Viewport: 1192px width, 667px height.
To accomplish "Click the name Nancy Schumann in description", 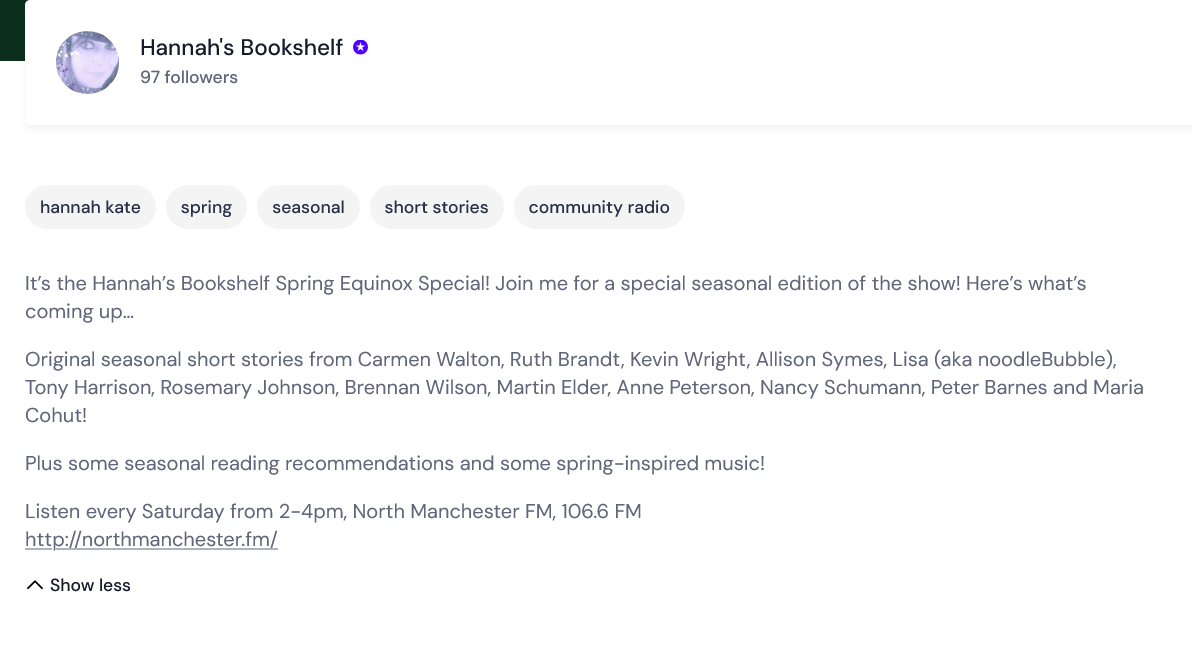I will pos(840,388).
